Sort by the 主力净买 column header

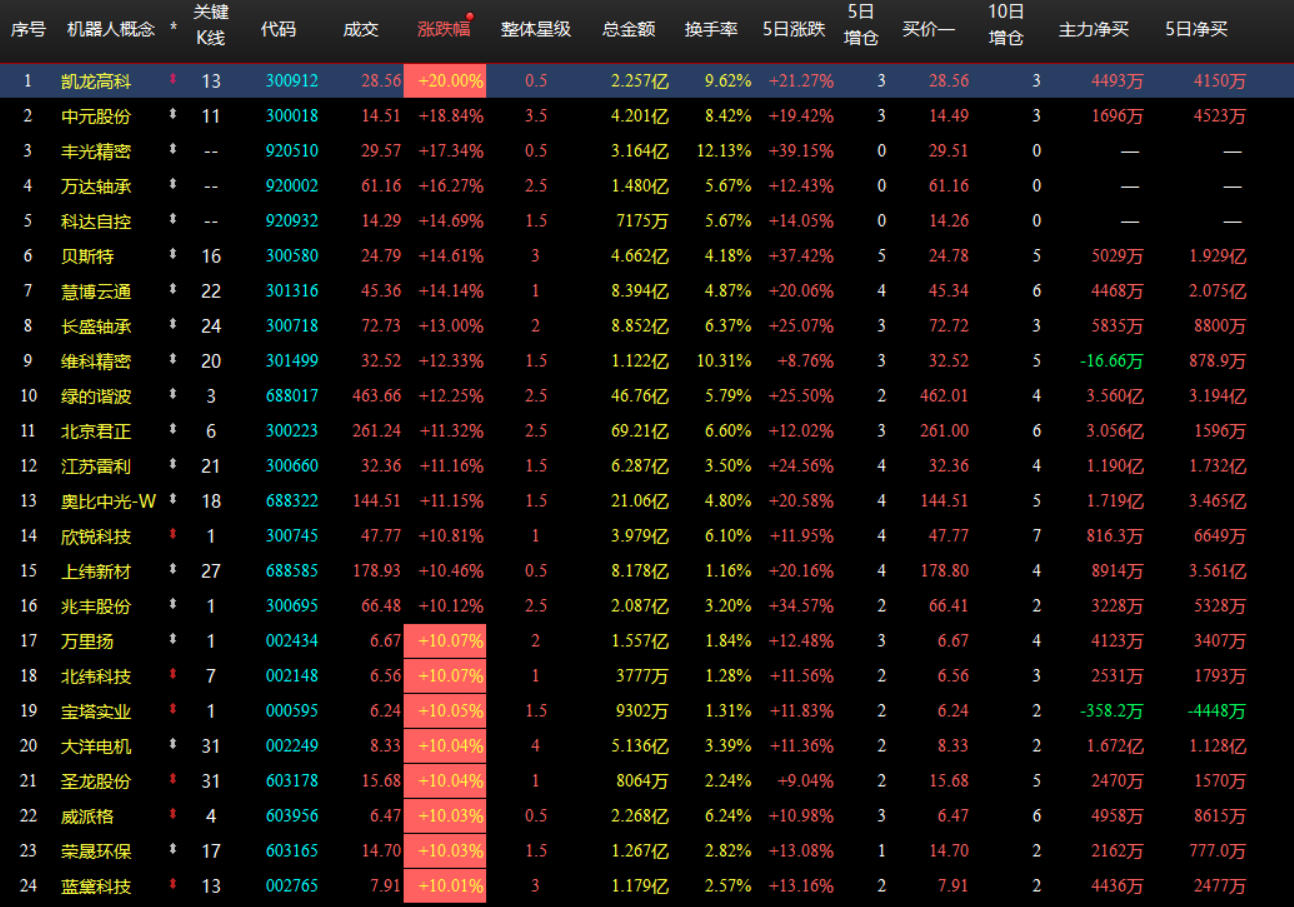[1094, 29]
